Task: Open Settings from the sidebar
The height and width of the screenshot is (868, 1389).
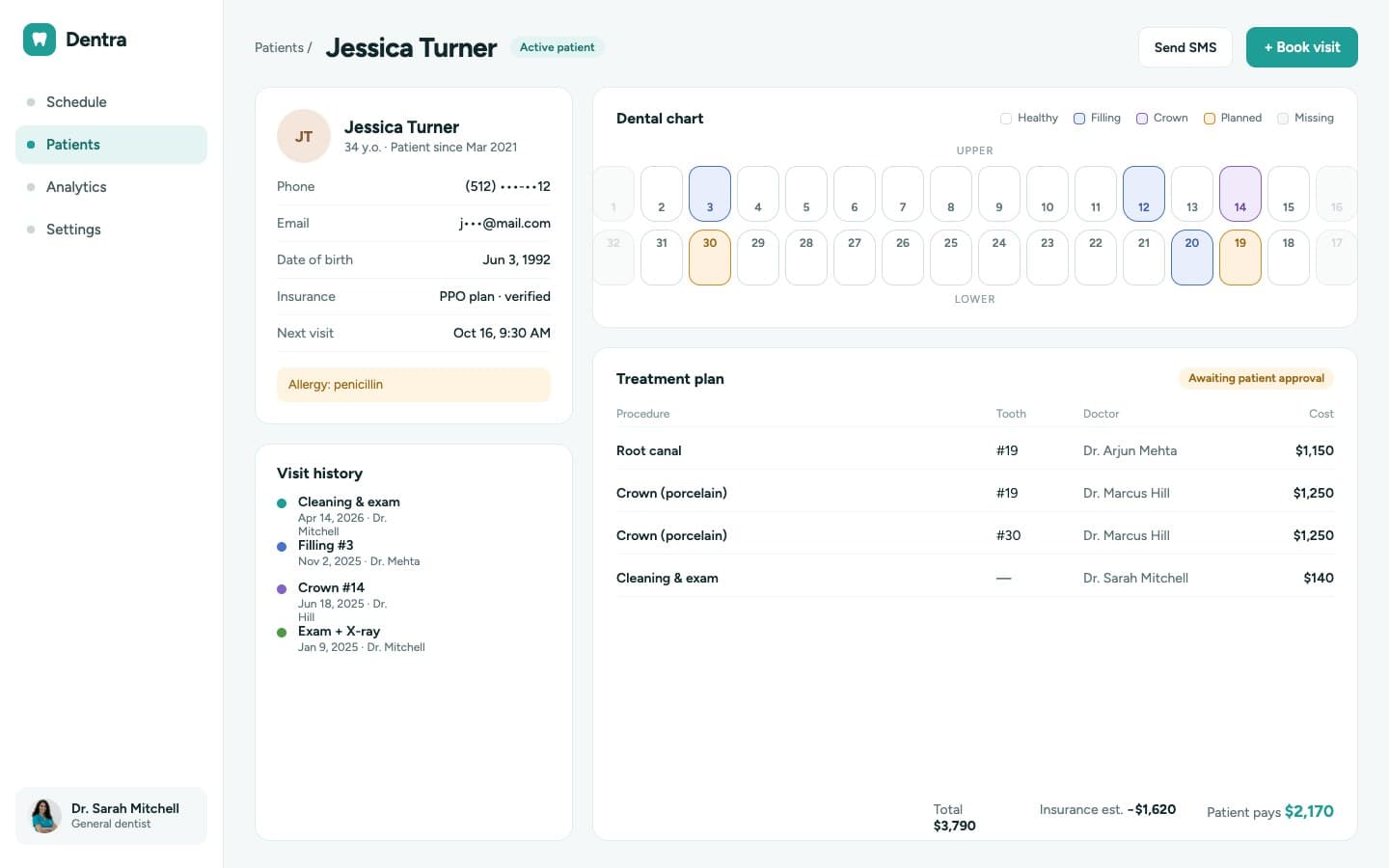Action: coord(111,230)
